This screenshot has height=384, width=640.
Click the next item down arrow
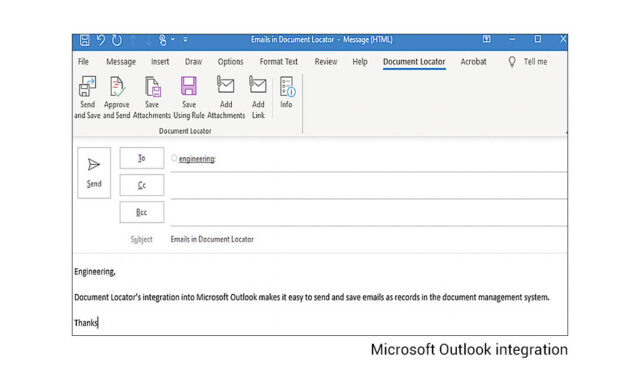[x=149, y=40]
